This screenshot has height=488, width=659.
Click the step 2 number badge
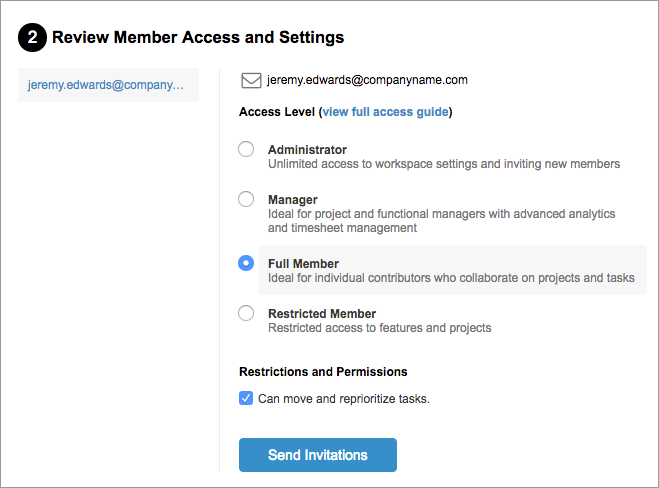(x=32, y=38)
